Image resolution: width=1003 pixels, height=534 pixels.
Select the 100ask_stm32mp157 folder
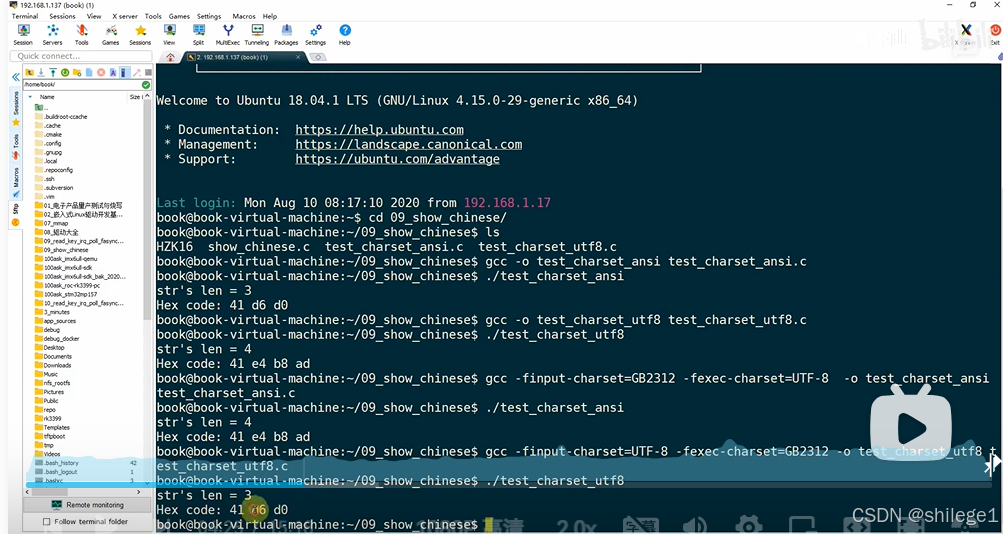[66, 294]
